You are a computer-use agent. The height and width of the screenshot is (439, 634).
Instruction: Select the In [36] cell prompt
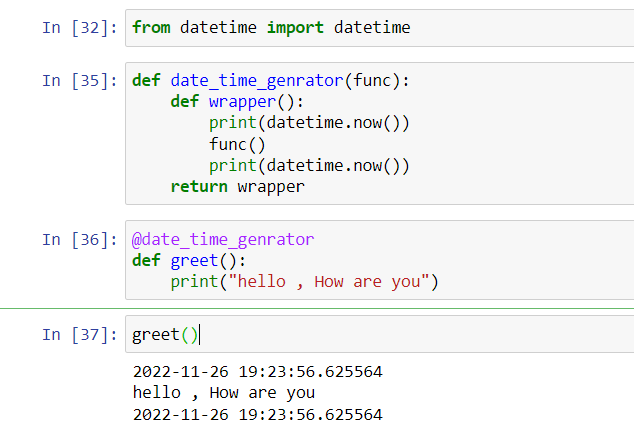tap(80, 240)
